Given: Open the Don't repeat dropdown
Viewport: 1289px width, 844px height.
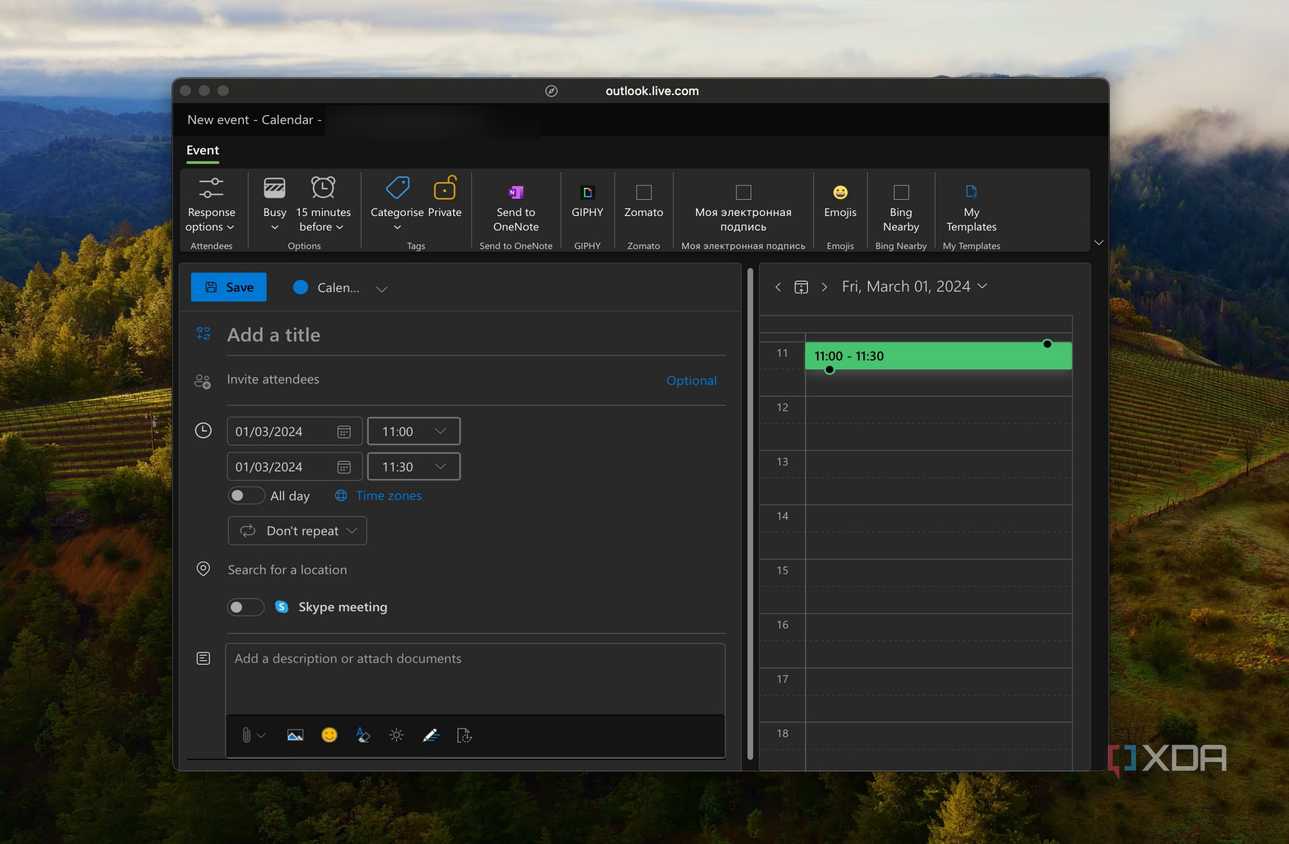Looking at the screenshot, I should click(297, 531).
